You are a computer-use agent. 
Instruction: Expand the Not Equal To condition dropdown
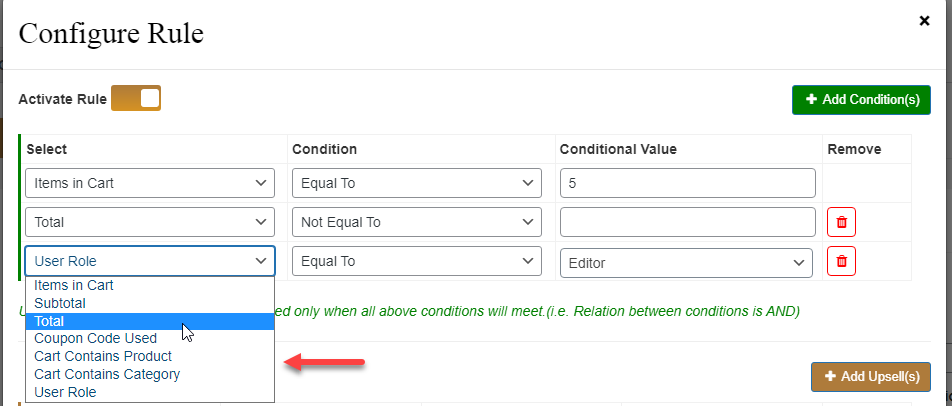[x=416, y=222]
